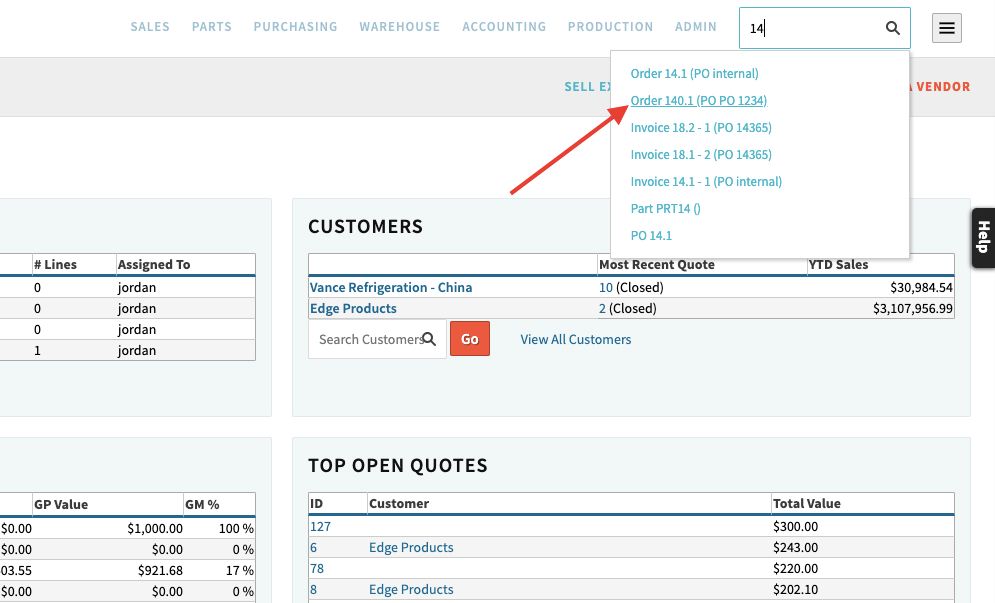Open the hamburger menu at top right

point(946,28)
